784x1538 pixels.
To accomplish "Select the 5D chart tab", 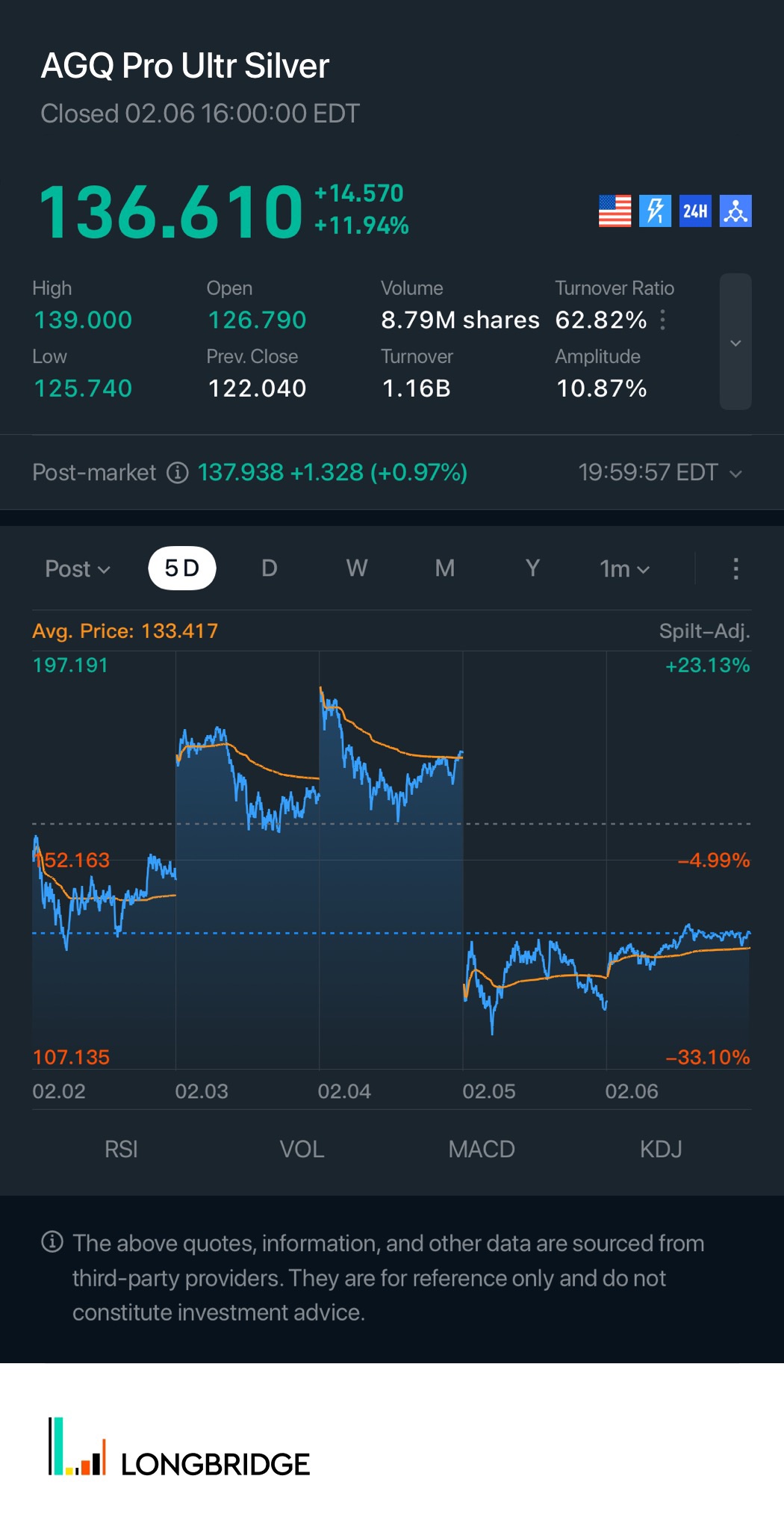I will pyautogui.click(x=182, y=568).
